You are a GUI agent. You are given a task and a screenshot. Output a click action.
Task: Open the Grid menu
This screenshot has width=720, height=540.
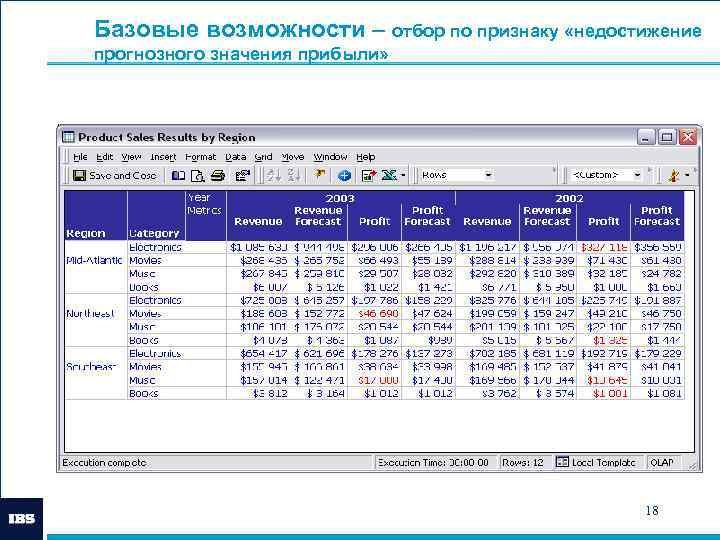(263, 157)
